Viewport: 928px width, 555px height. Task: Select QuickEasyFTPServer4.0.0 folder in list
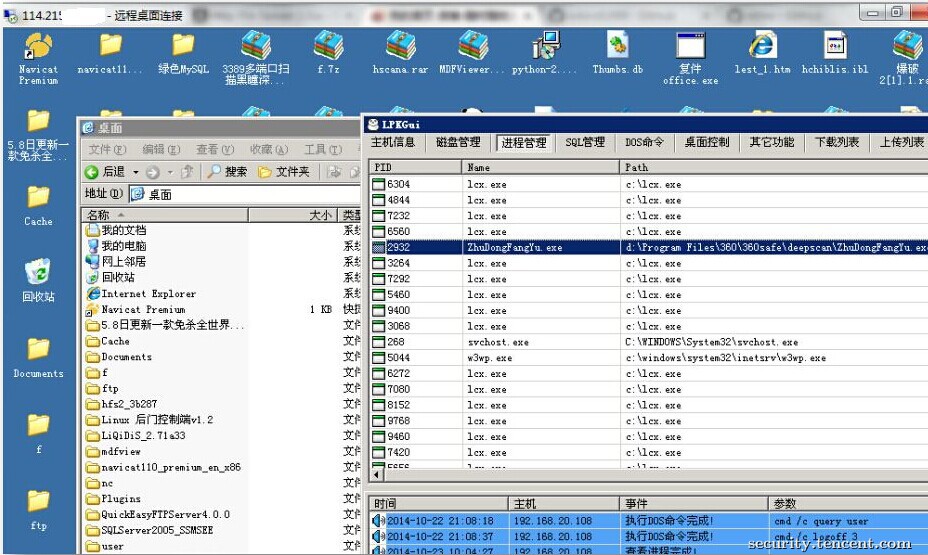click(157, 515)
